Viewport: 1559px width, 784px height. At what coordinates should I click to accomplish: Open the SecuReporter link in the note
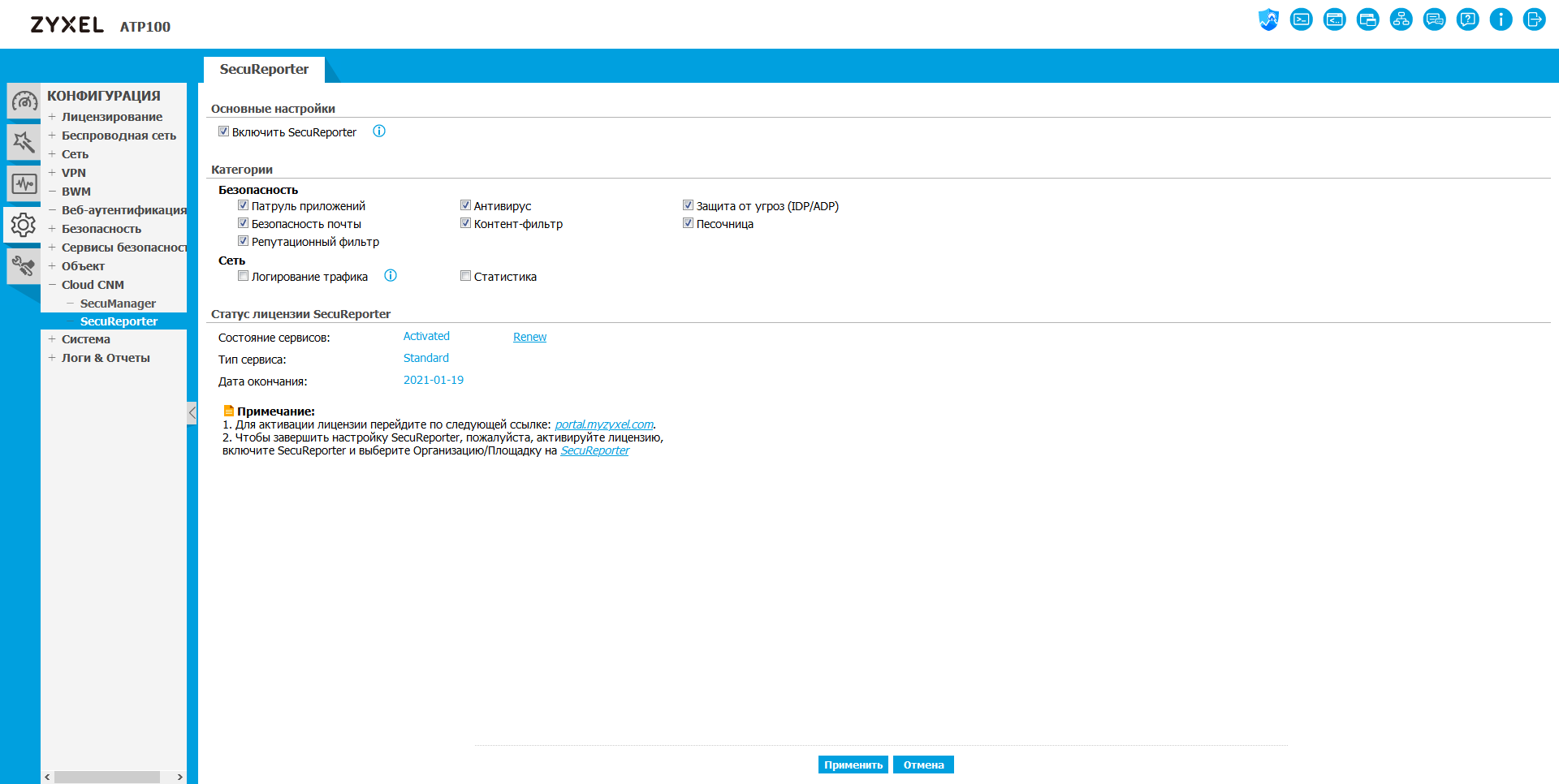tap(595, 450)
